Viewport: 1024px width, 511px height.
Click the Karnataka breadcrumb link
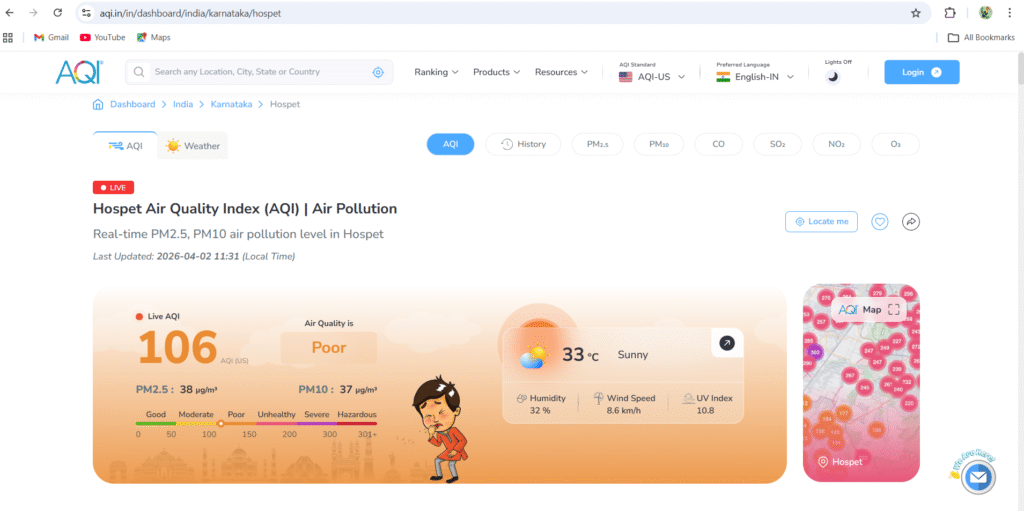tap(230, 104)
